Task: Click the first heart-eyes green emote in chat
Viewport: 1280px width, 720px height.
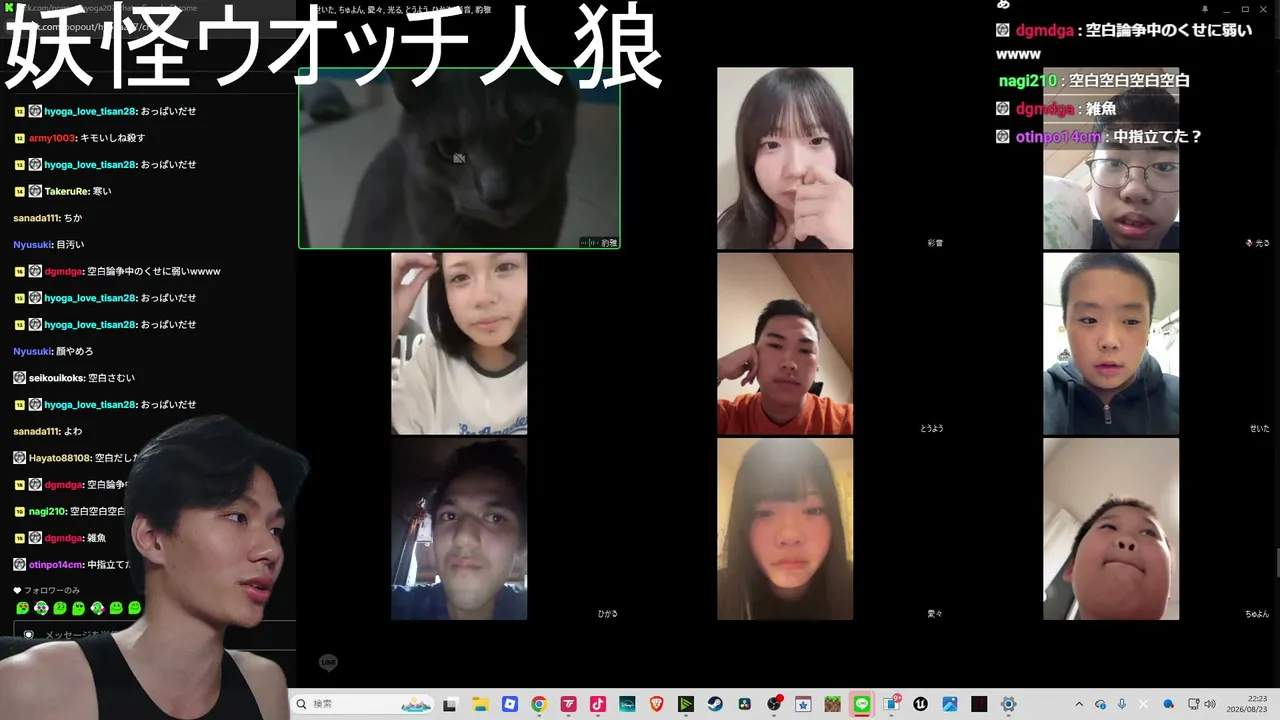Action: point(23,608)
